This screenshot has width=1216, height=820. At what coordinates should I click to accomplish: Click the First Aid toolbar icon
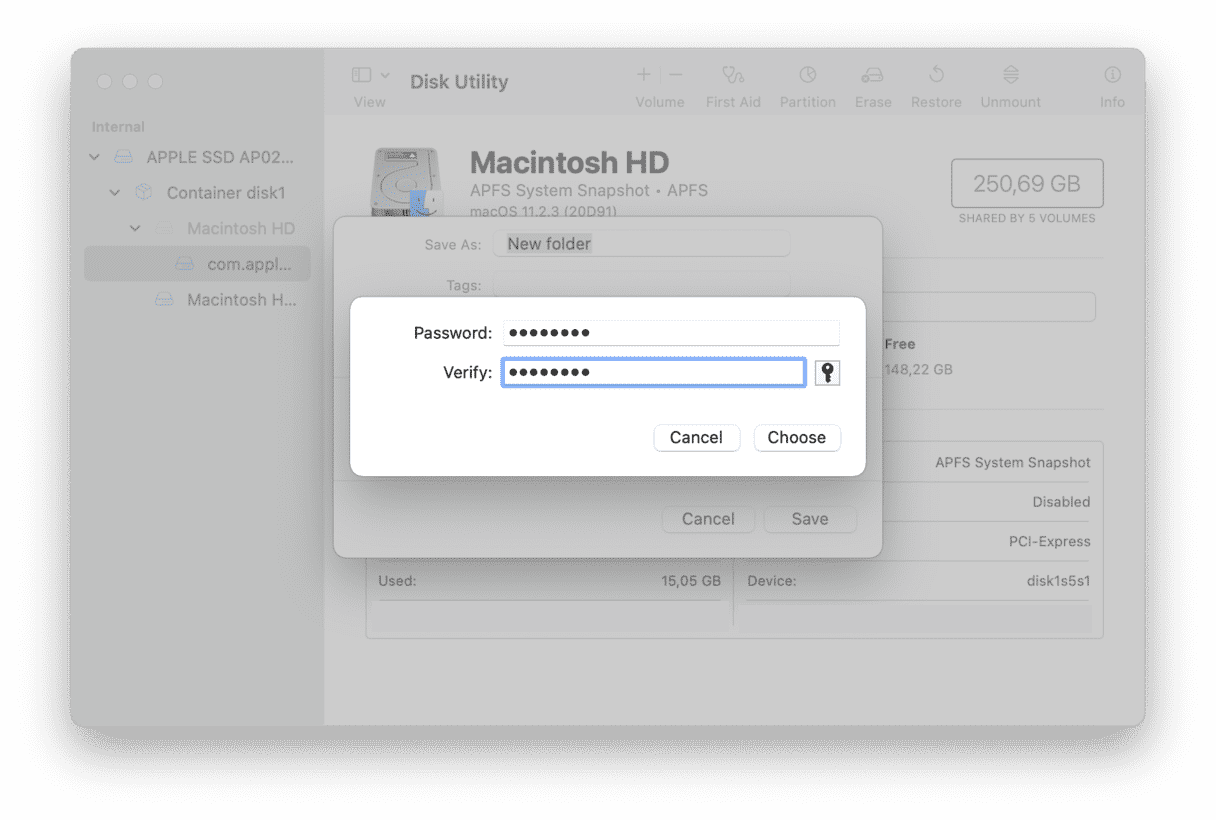click(x=733, y=75)
